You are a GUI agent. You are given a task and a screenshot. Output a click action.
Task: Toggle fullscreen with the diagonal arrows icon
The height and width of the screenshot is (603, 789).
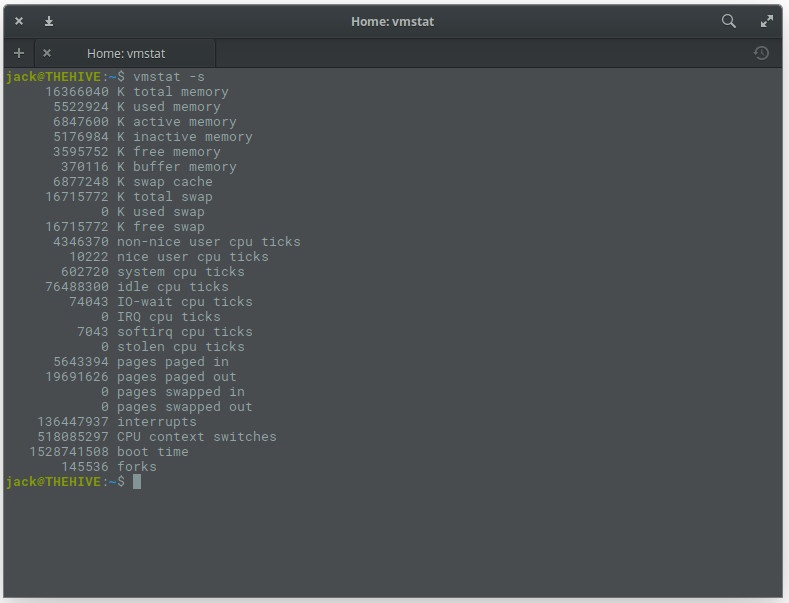click(x=767, y=21)
